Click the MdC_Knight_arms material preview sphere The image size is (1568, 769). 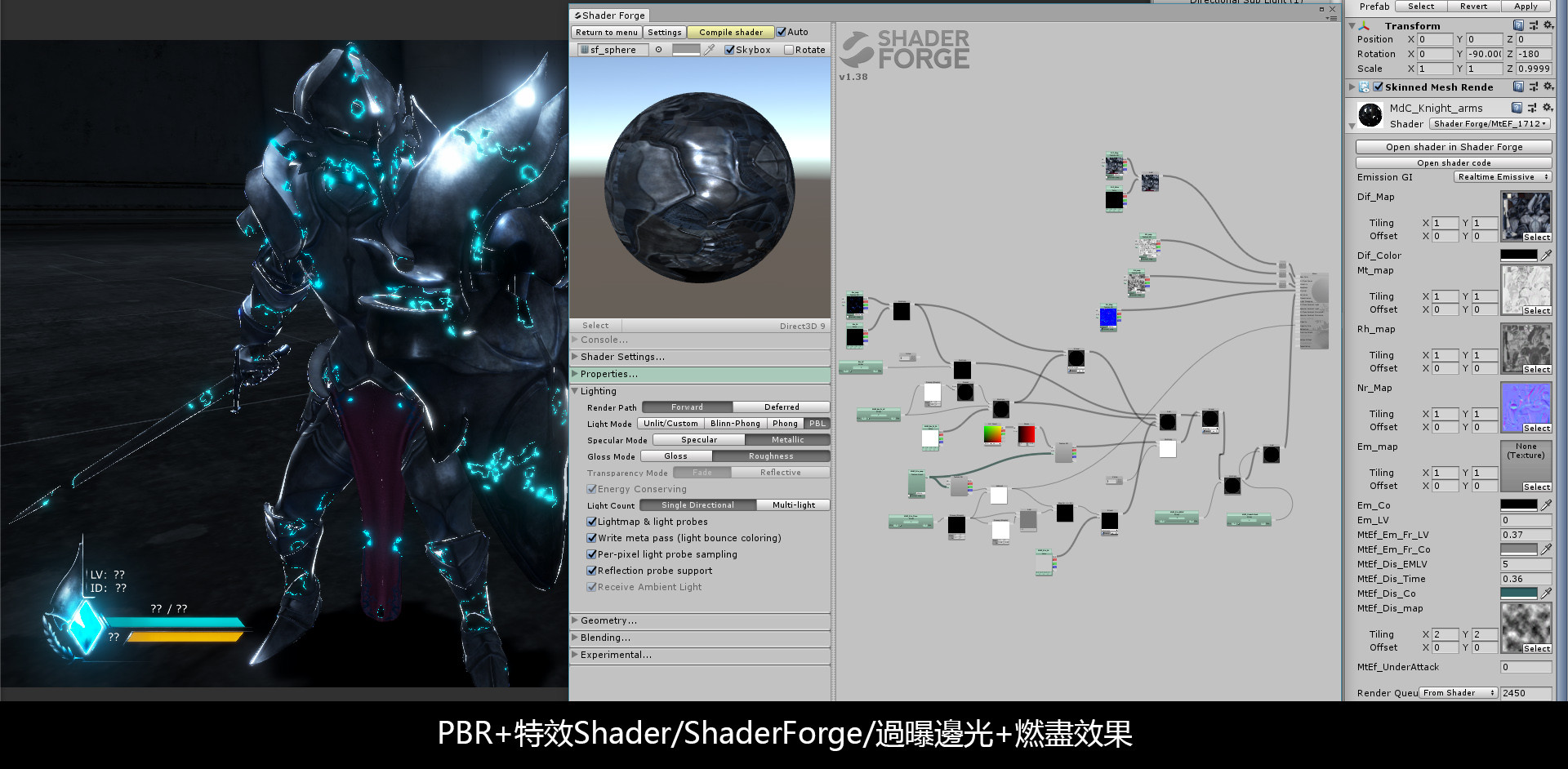[x=1369, y=114]
